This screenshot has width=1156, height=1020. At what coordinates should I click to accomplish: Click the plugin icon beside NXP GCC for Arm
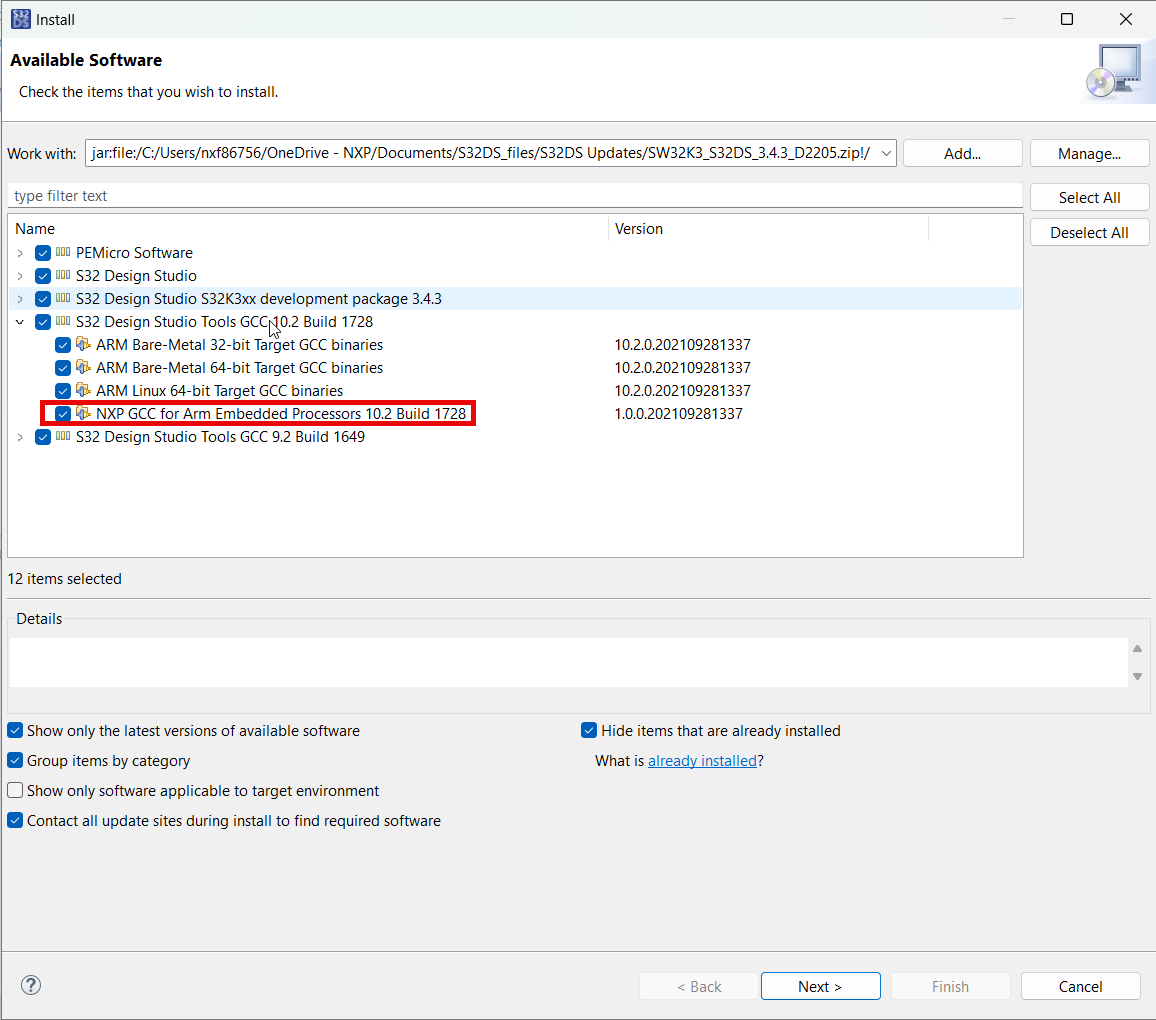pos(83,413)
